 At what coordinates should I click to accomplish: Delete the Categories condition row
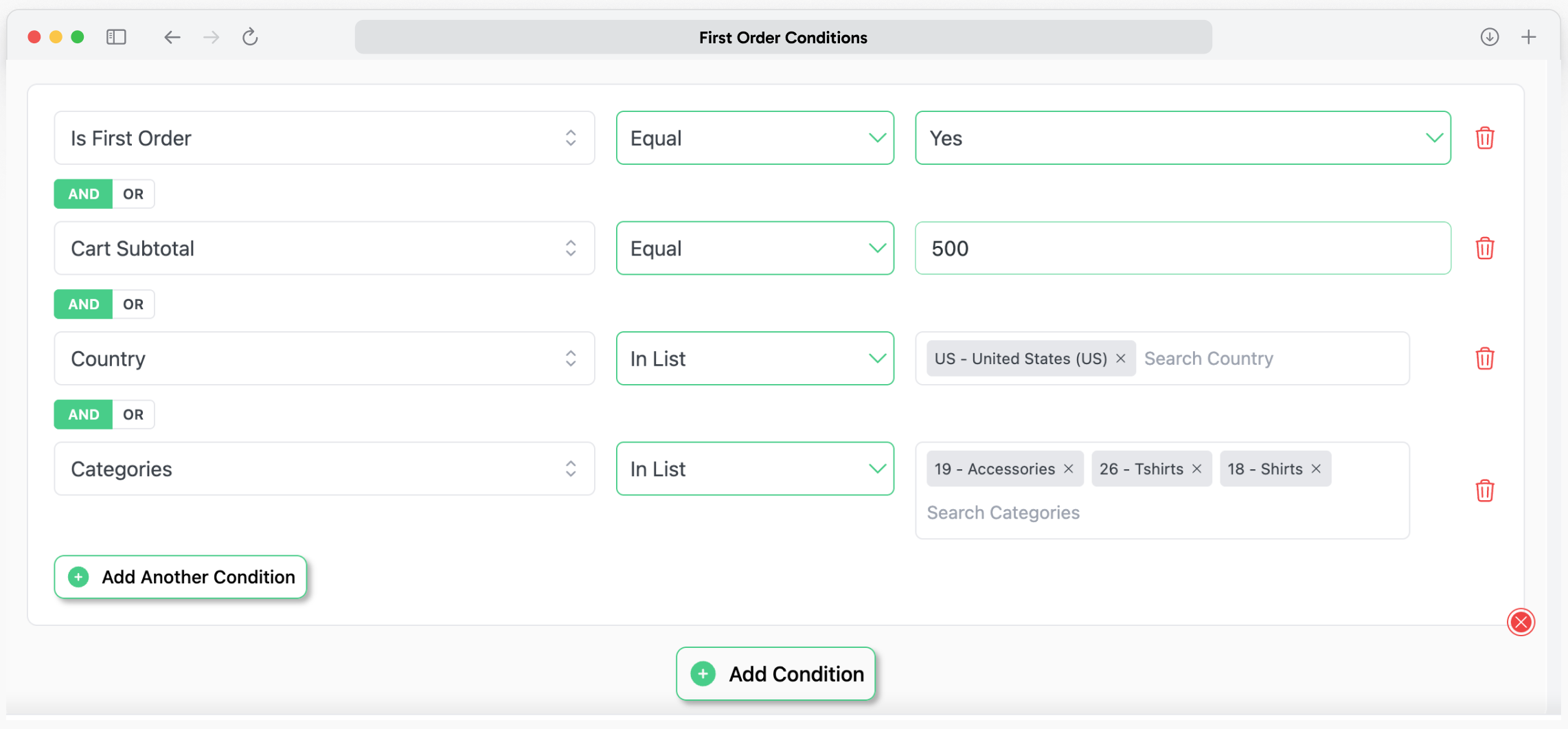click(1484, 491)
